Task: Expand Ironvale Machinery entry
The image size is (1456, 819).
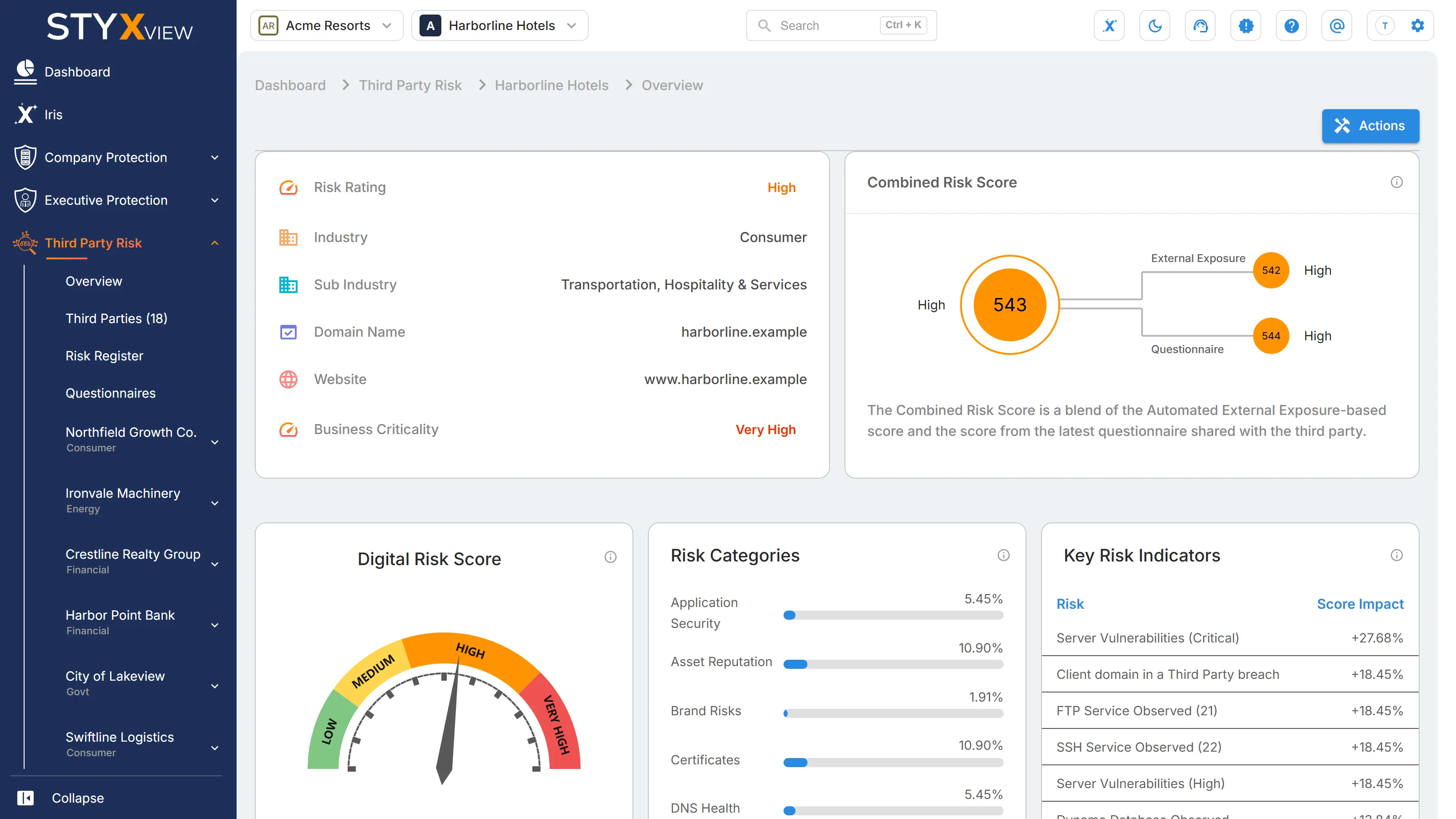Action: [215, 503]
